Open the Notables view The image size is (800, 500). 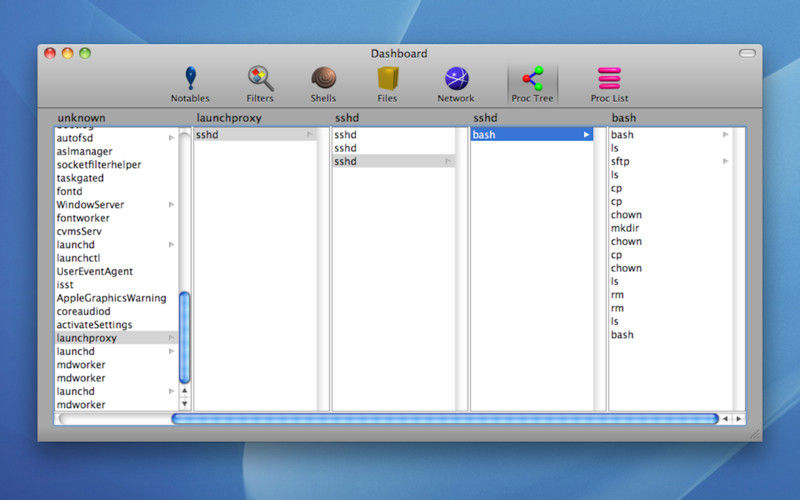click(x=190, y=85)
